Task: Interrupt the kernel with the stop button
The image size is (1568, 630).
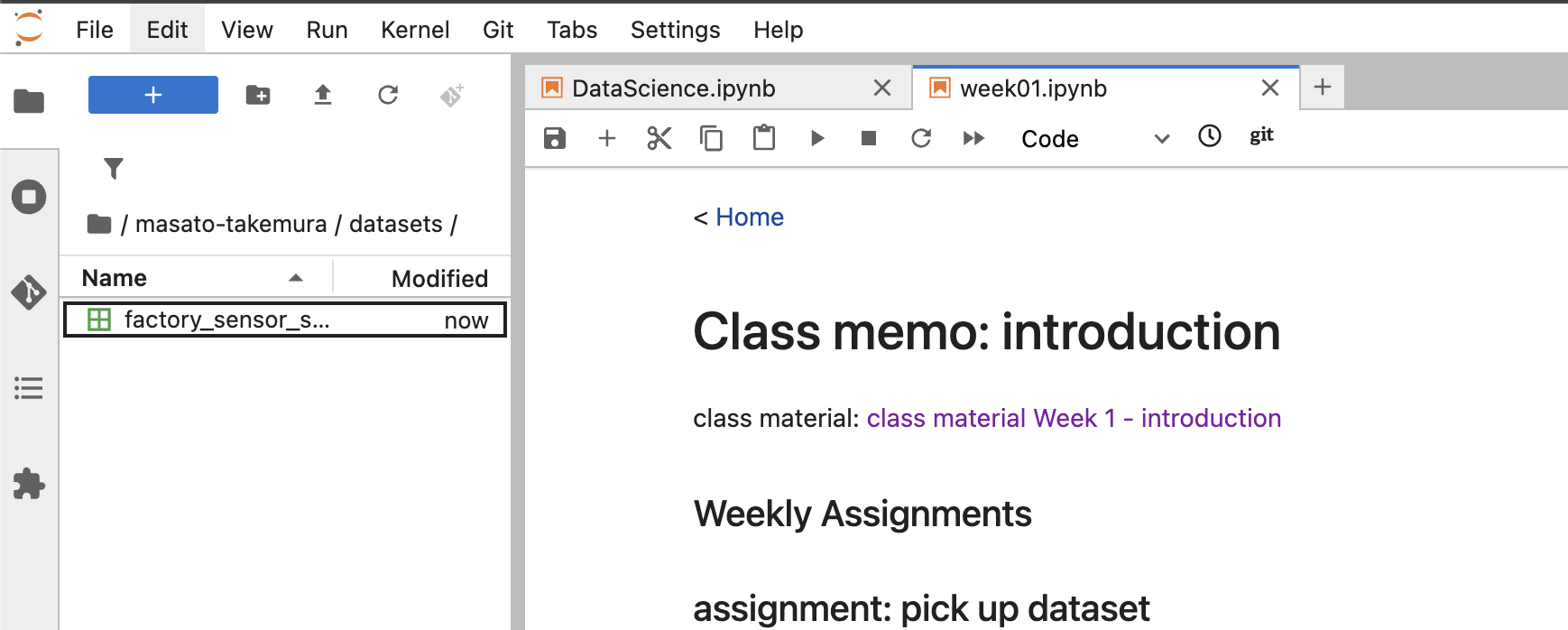Action: 869,138
